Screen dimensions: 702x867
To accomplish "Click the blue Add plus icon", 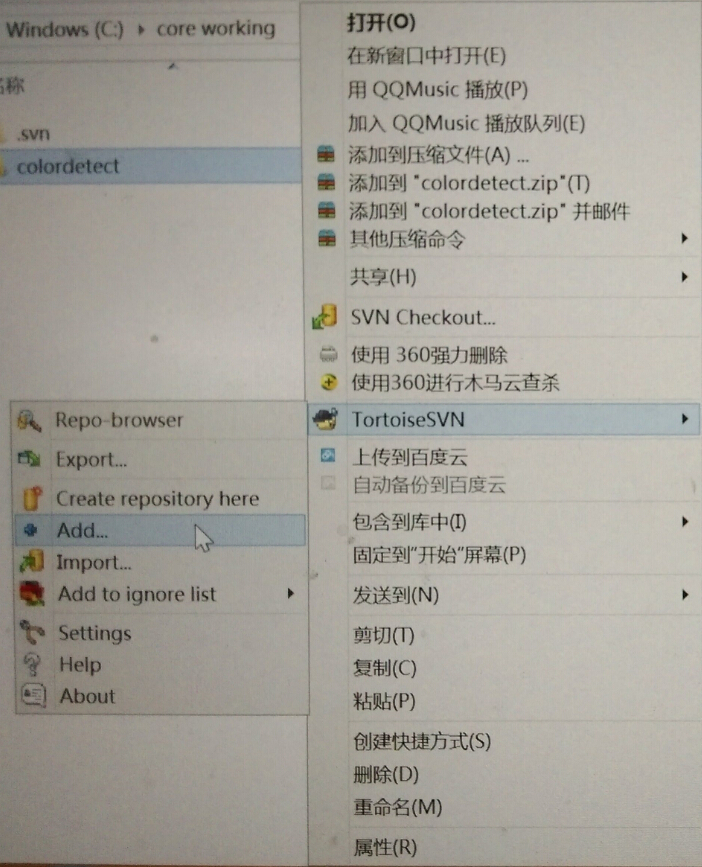I will (31, 530).
